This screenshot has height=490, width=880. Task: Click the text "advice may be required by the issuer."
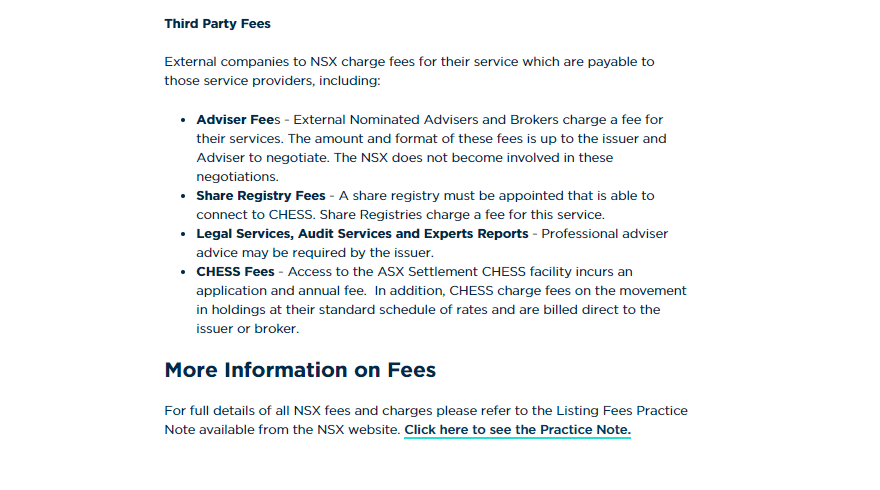tap(314, 253)
